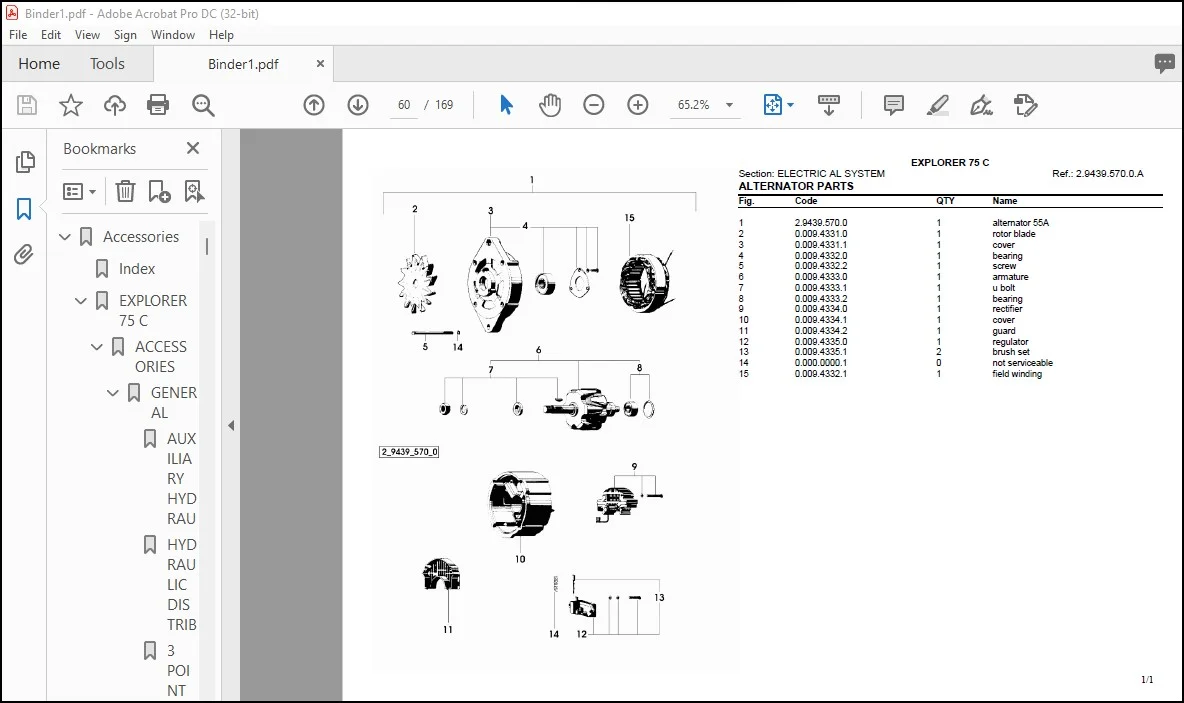
Task: Open the attachments paperclip panel
Action: tap(24, 254)
